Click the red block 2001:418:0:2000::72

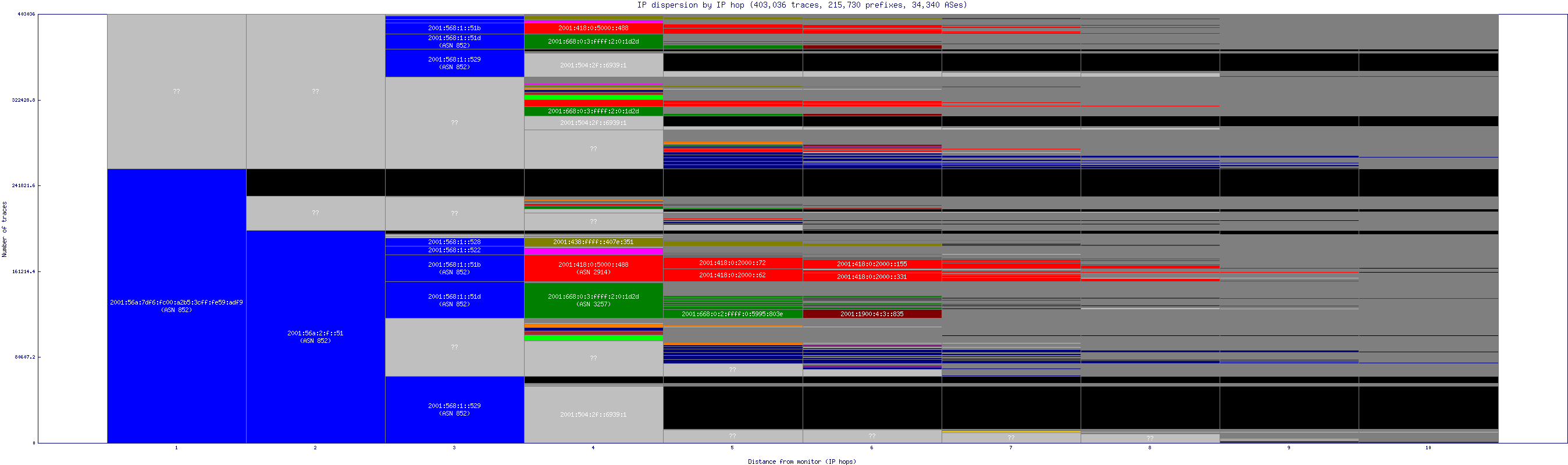click(x=732, y=263)
